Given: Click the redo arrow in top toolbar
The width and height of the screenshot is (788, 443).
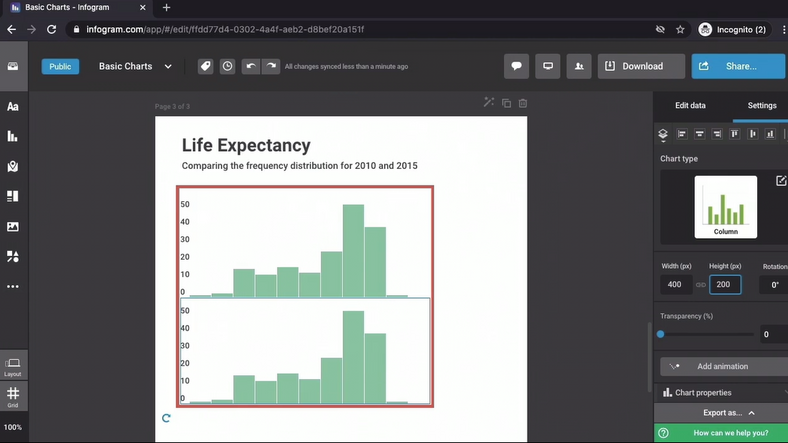Looking at the screenshot, I should (x=270, y=66).
